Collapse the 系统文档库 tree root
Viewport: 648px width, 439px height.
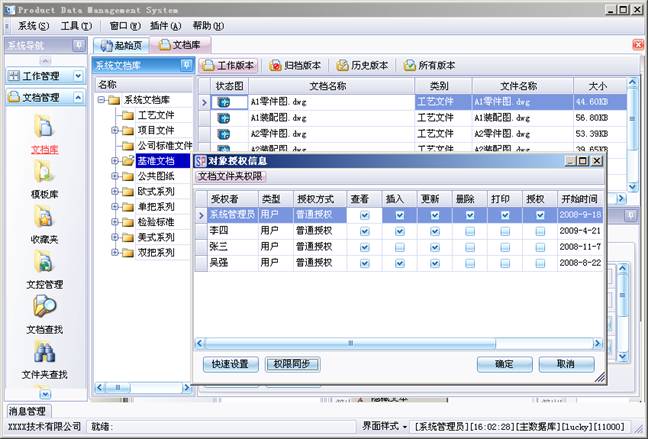click(x=101, y=100)
